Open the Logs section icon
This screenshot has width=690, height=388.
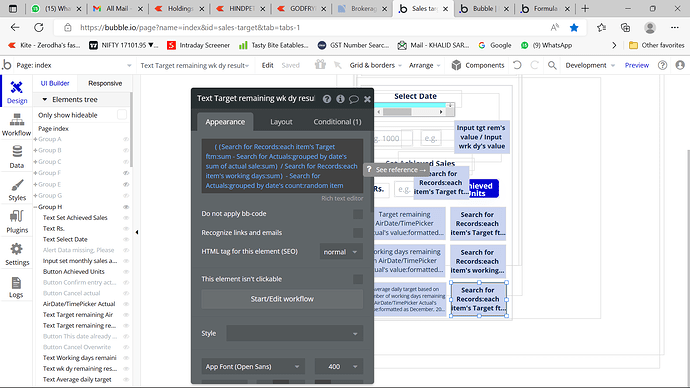click(16, 283)
